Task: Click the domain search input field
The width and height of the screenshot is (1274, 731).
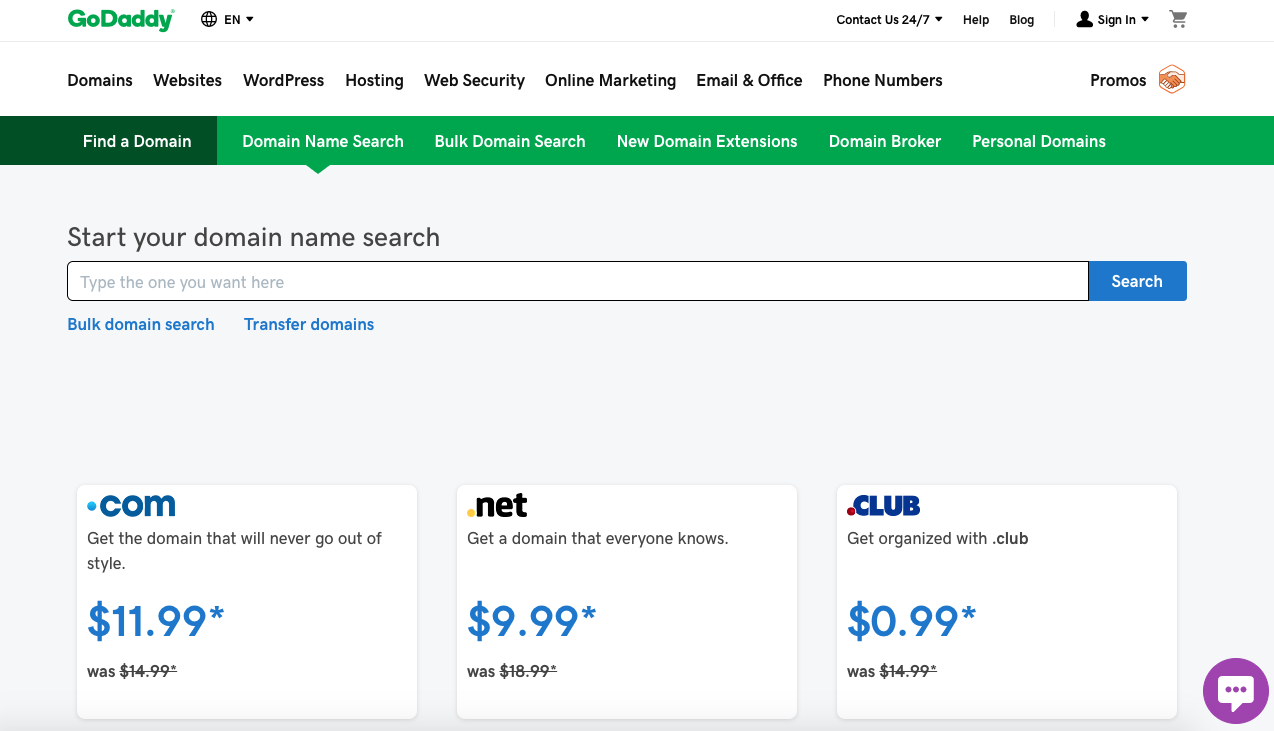Action: point(577,281)
